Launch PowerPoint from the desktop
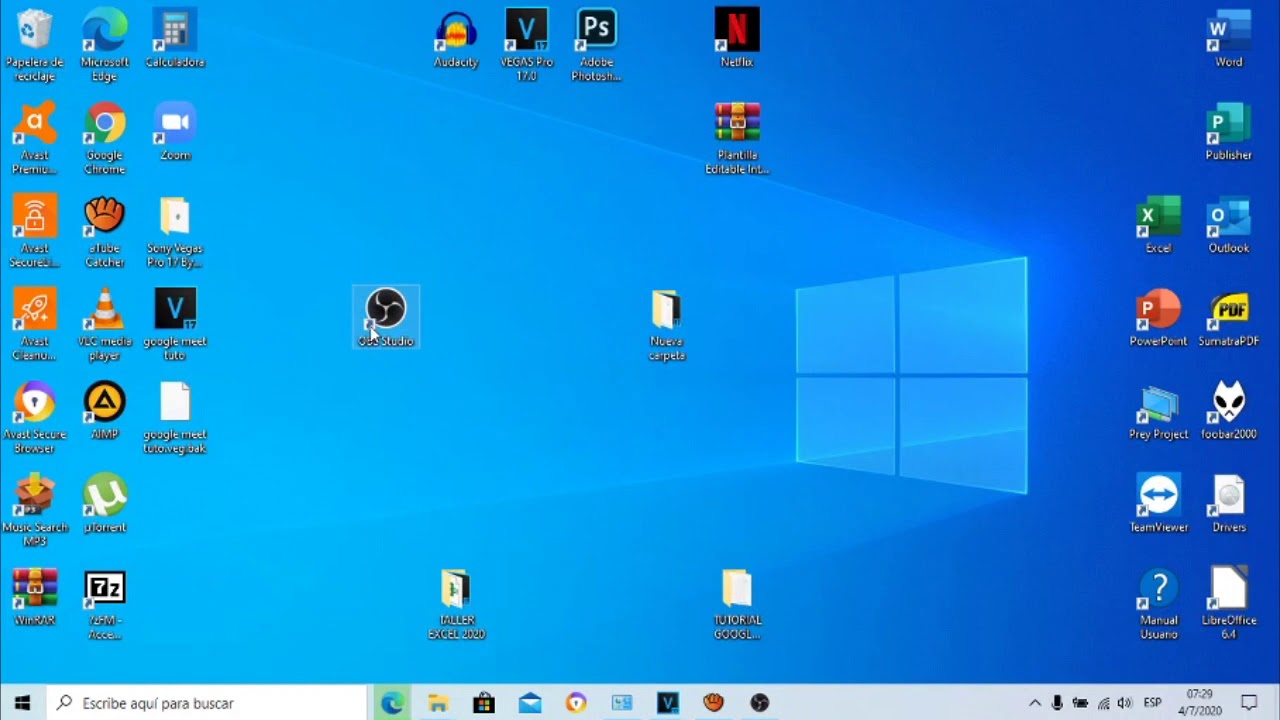 (1158, 319)
